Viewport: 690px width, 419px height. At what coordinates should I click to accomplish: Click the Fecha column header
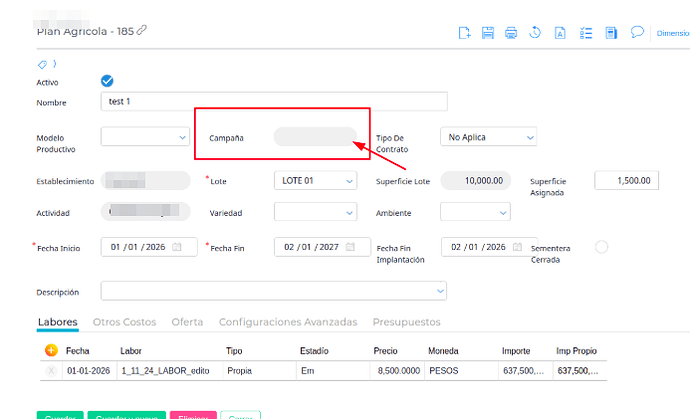(77, 351)
